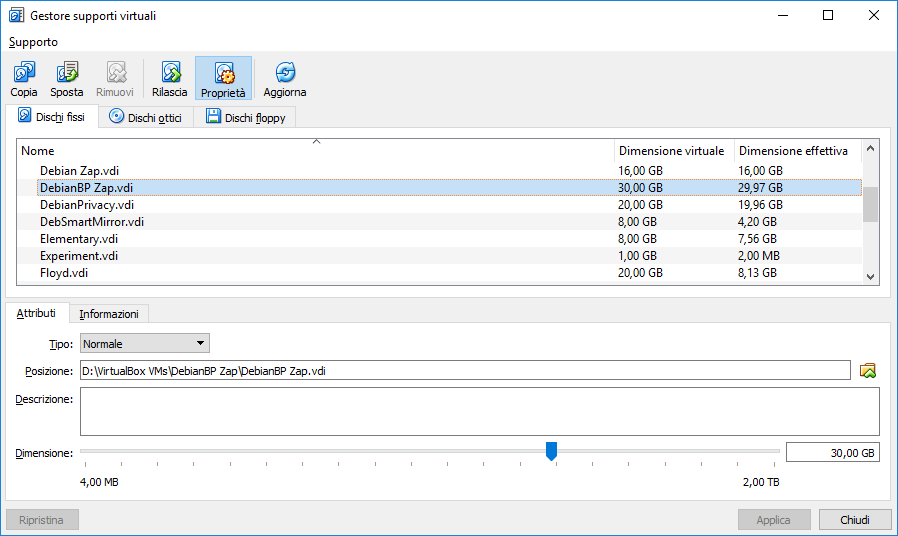
Task: Sort by Dimensione effettiva column
Action: [797, 151]
